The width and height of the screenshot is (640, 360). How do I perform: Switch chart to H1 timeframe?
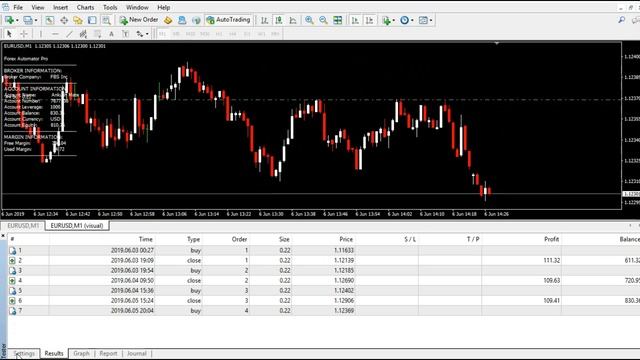point(219,34)
